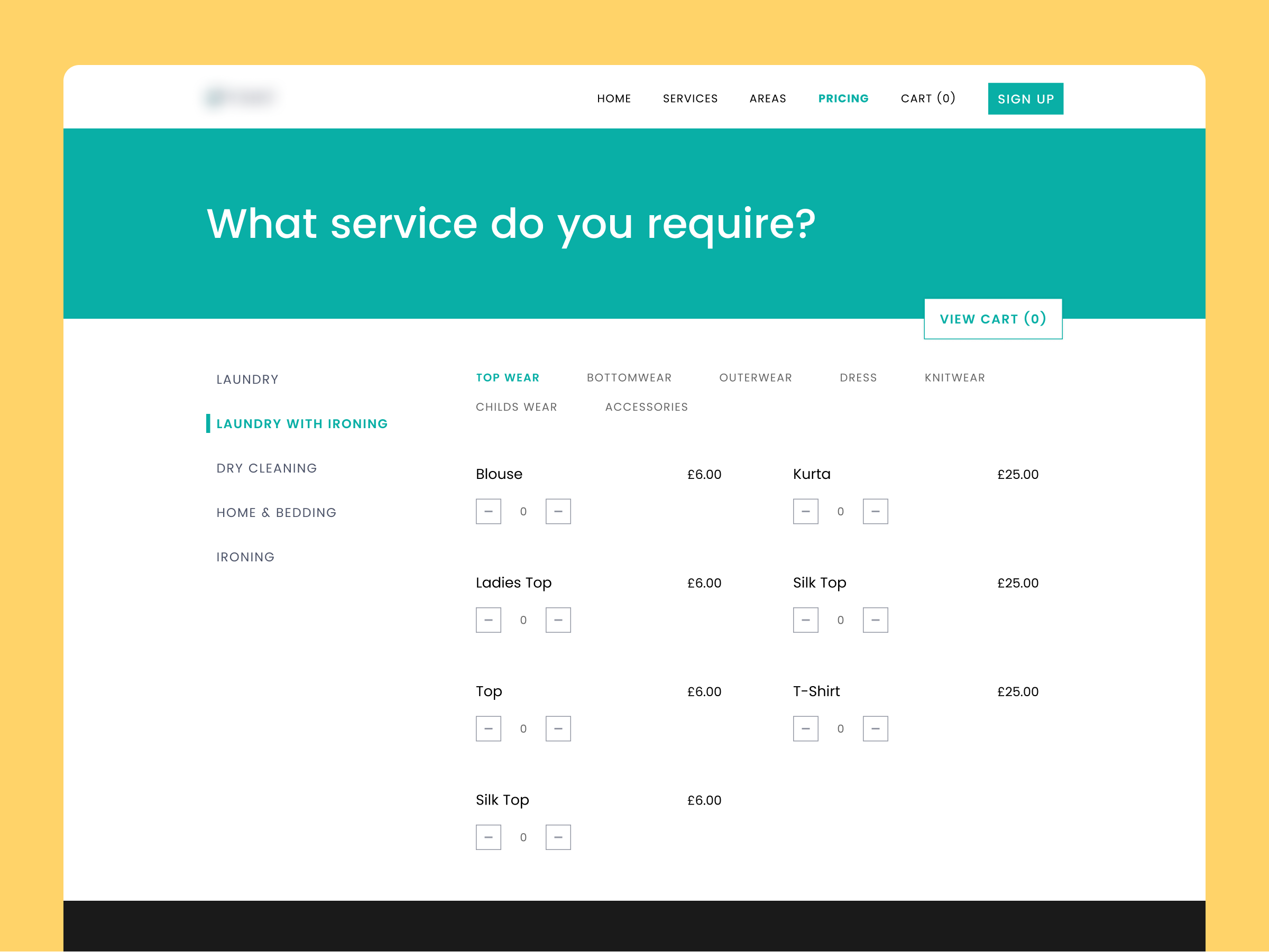1269x952 pixels.
Task: Switch to the Outerwear category tab
Action: [x=755, y=377]
